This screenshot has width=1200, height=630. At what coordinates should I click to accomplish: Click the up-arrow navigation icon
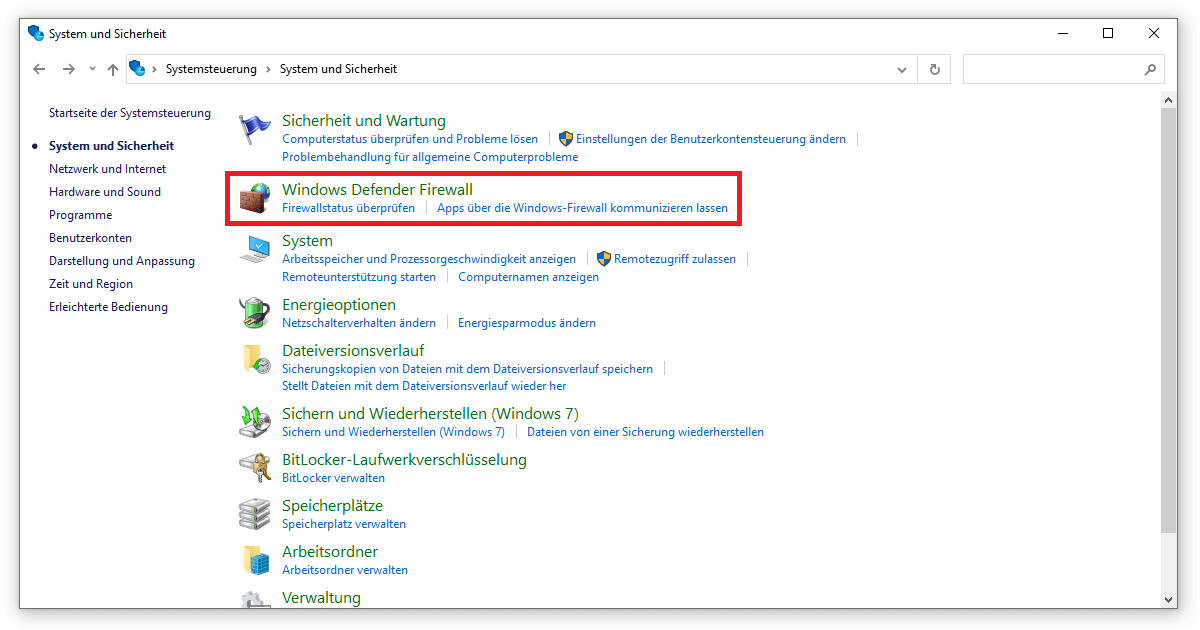pyautogui.click(x=113, y=68)
